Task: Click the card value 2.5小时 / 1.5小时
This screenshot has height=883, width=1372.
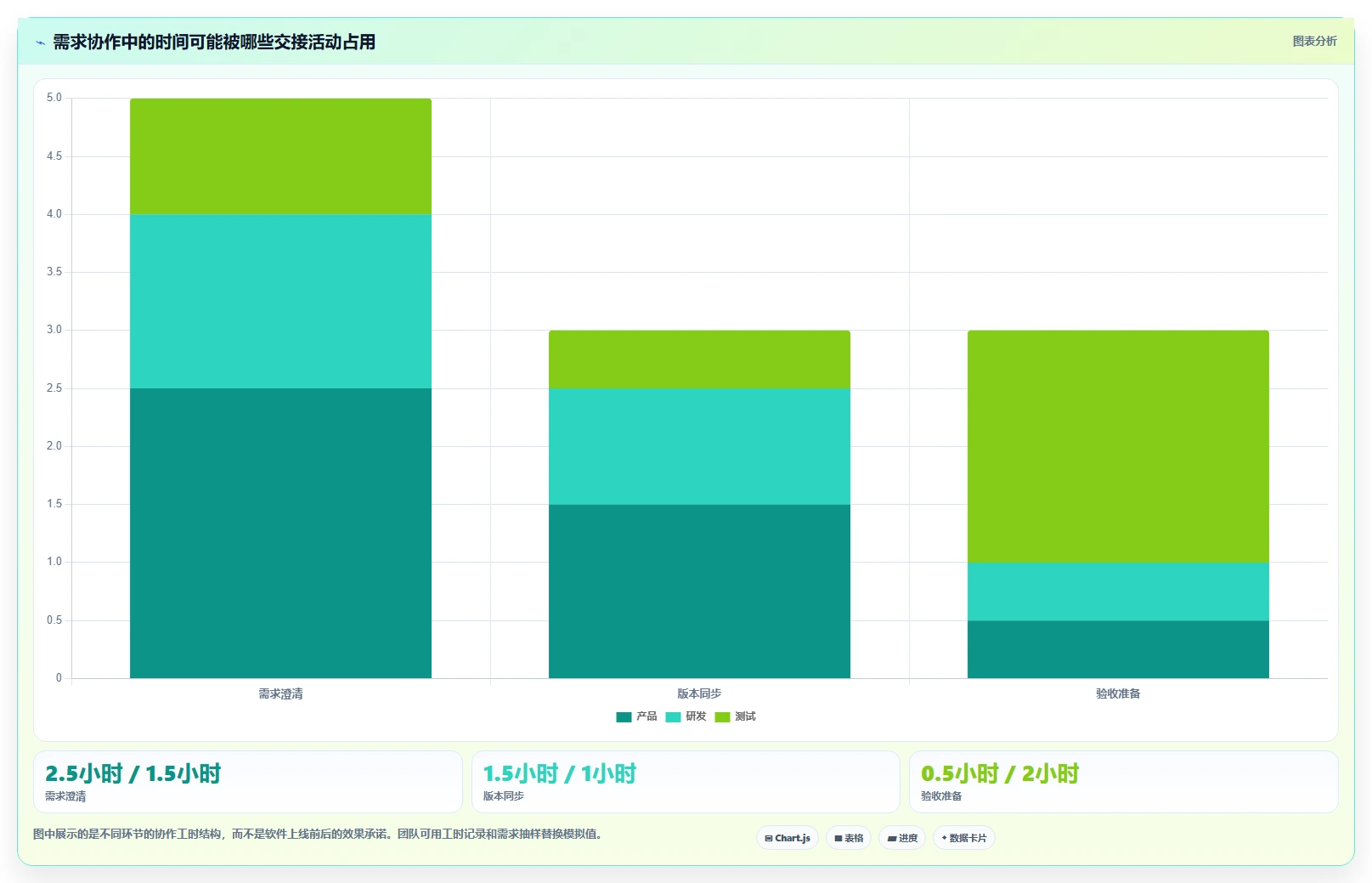Action: pos(133,773)
